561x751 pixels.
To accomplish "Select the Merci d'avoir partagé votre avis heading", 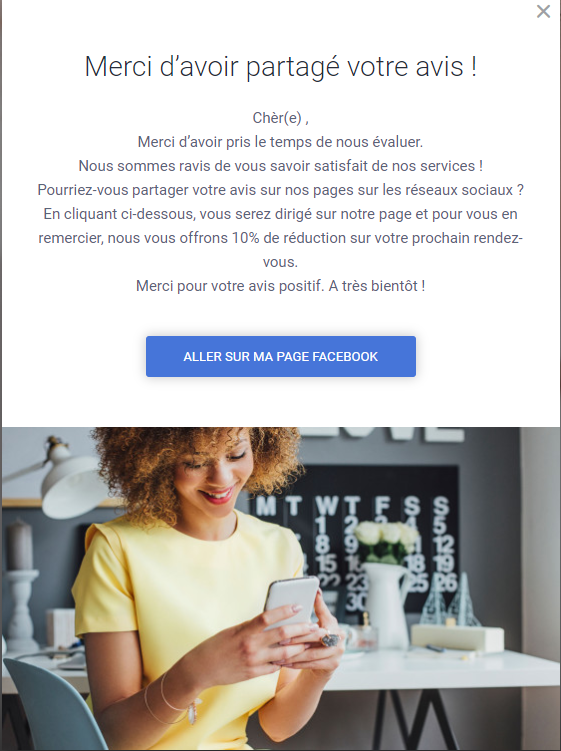I will point(281,67).
